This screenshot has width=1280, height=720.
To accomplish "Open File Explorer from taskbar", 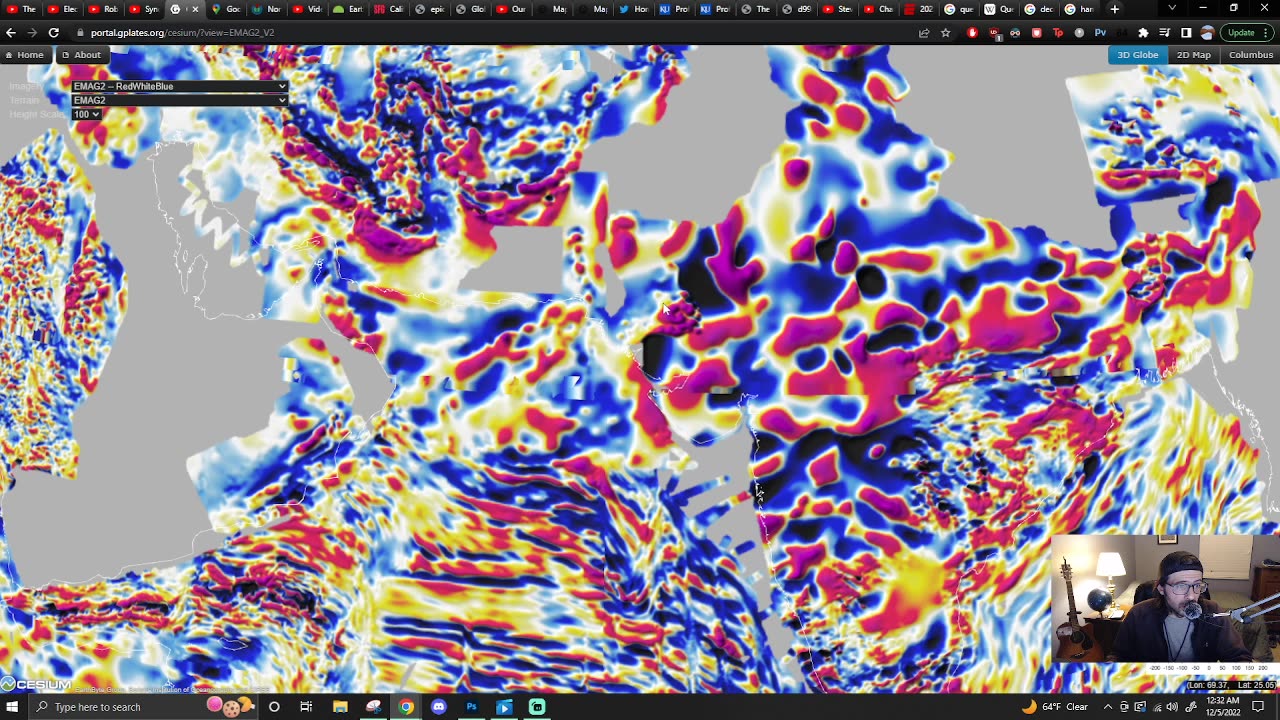I will point(340,707).
